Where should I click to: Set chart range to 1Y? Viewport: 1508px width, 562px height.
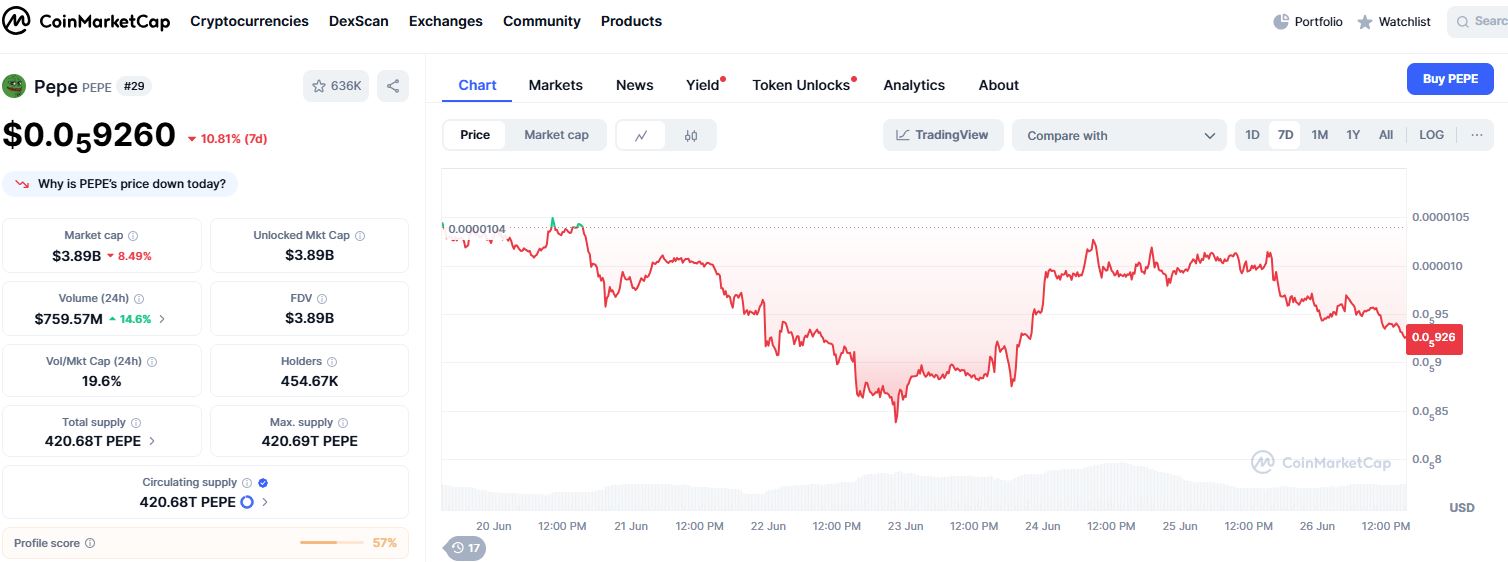click(x=1353, y=135)
